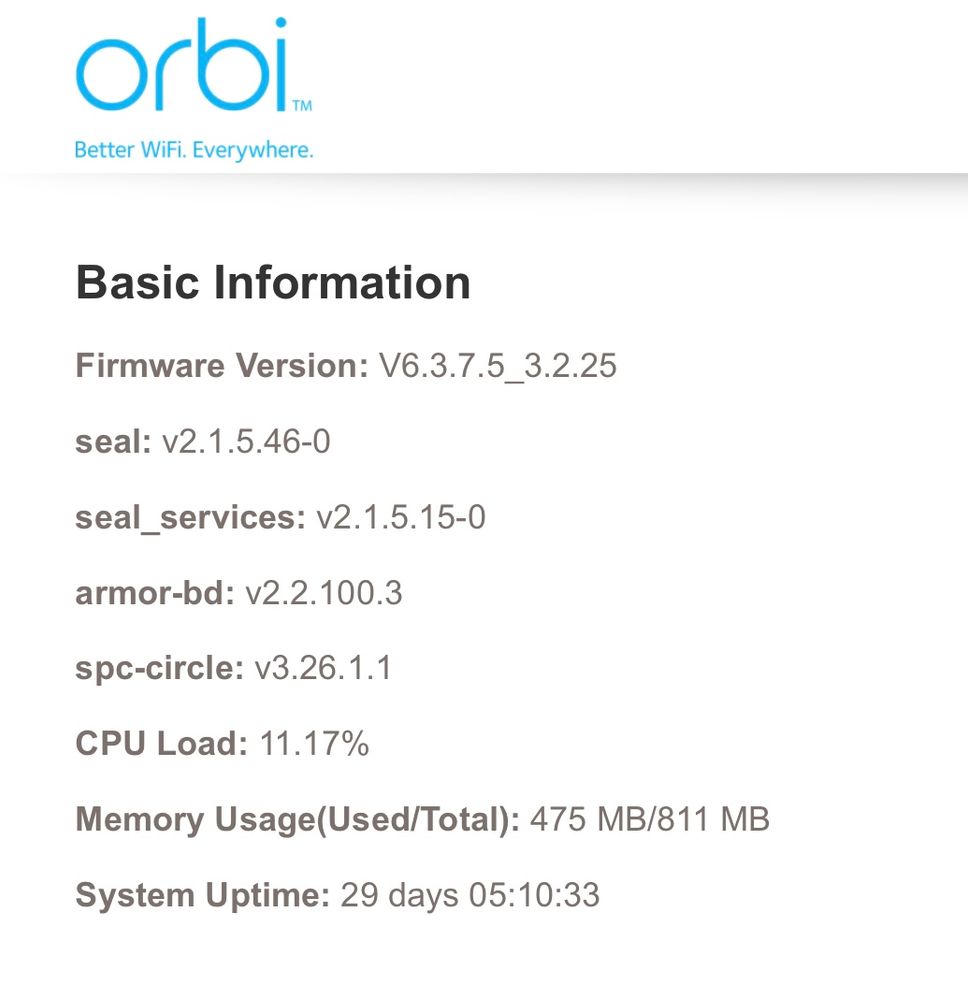Click the System Uptime label
968x999 pixels.
[202, 895]
